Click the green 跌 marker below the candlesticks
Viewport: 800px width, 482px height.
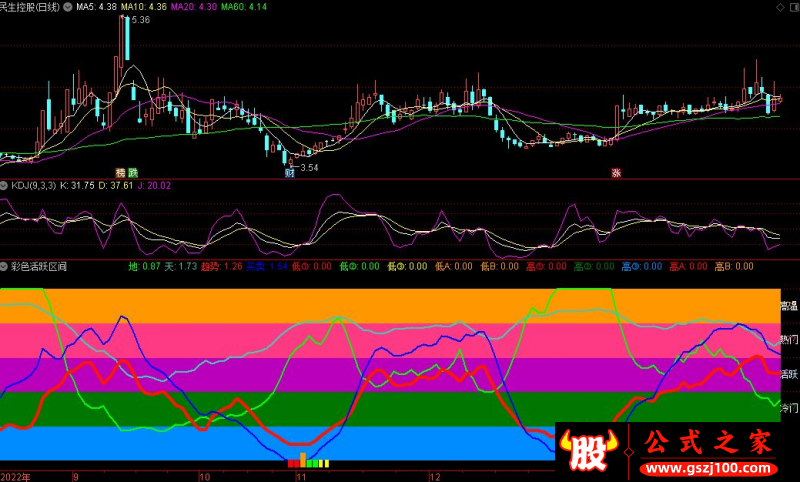[x=133, y=172]
